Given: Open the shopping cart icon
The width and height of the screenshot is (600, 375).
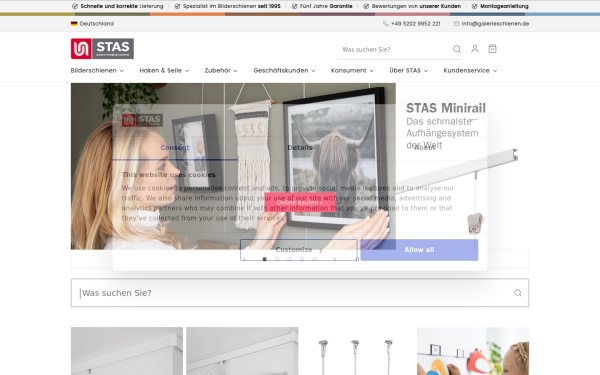Looking at the screenshot, I should pyautogui.click(x=492, y=49).
